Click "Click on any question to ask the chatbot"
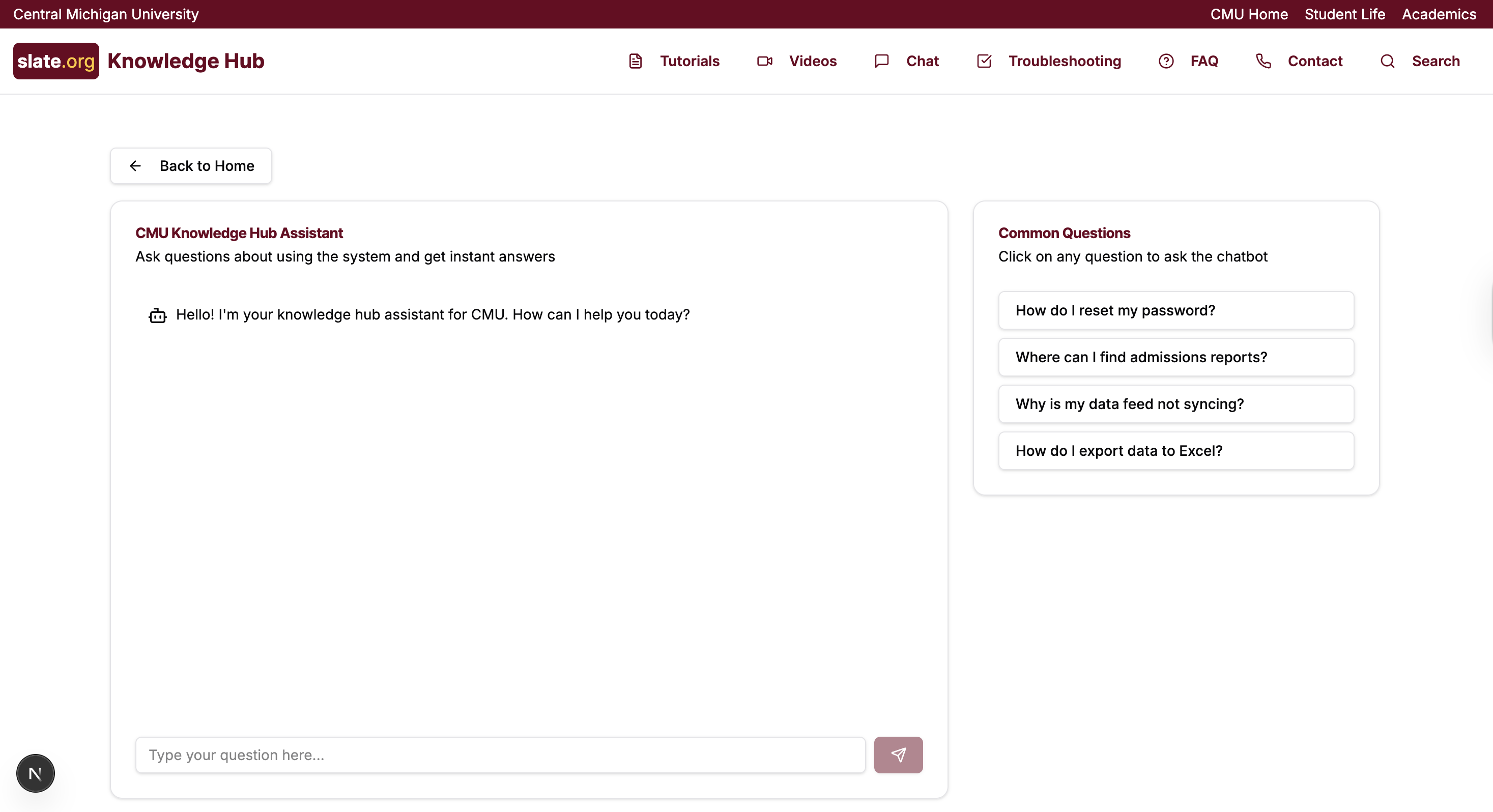Image resolution: width=1493 pixels, height=812 pixels. pyautogui.click(x=1133, y=257)
